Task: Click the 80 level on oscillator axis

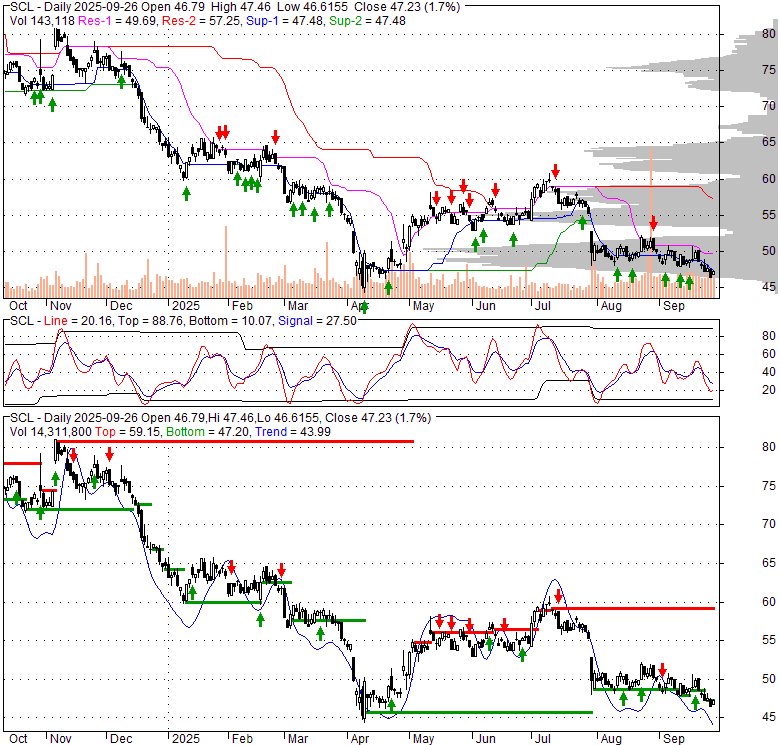Action: click(769, 336)
